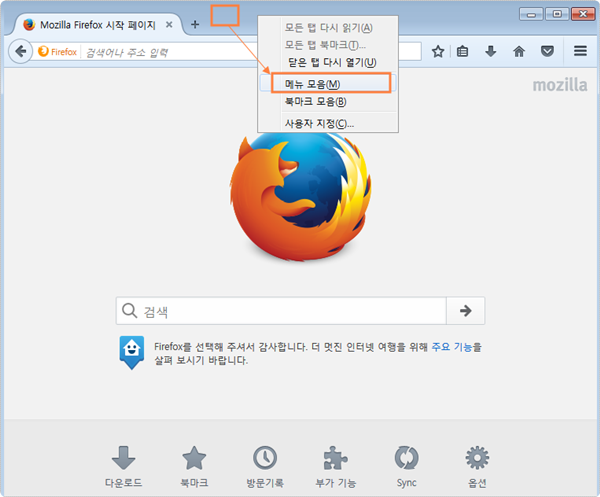Viewport: 600px width, 497px height.
Task: Open 다운로드 from the bottom launcher
Action: [x=123, y=466]
